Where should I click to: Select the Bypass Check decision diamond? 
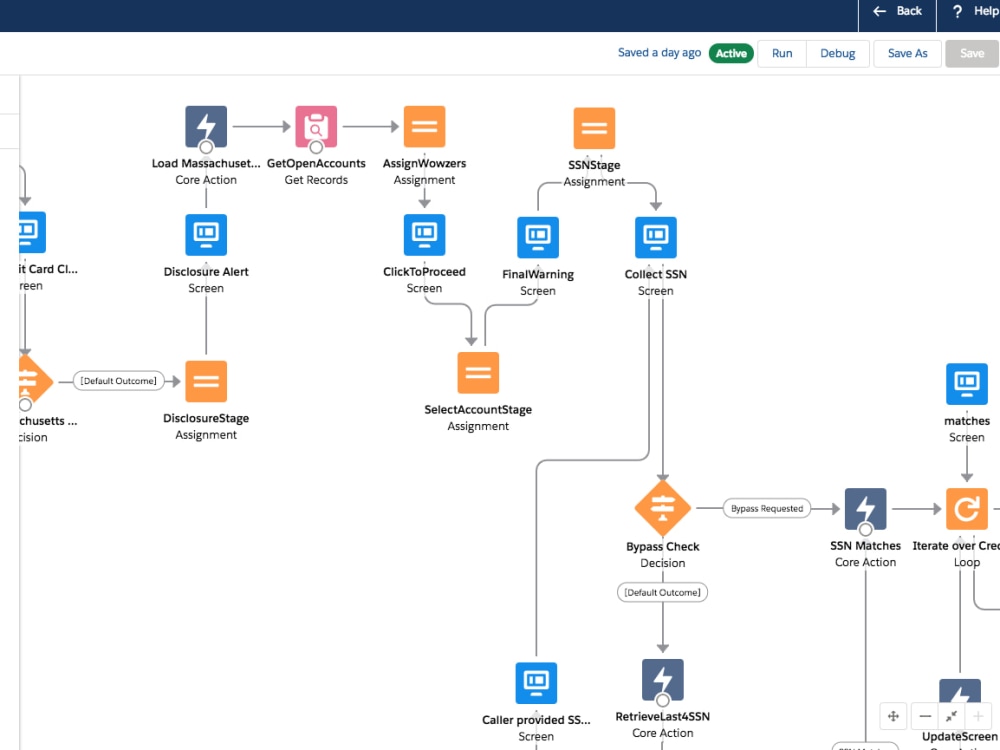[662, 508]
